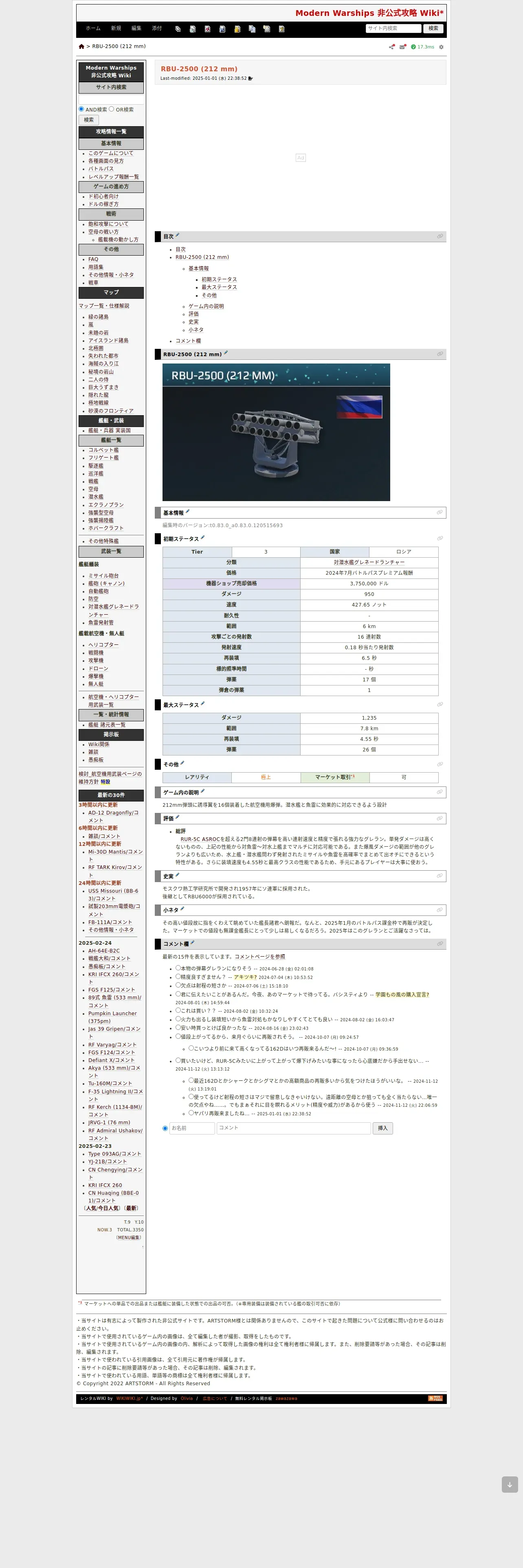Select radio for comment これは買い？？
The height and width of the screenshot is (1568, 523).
pyautogui.click(x=178, y=1010)
